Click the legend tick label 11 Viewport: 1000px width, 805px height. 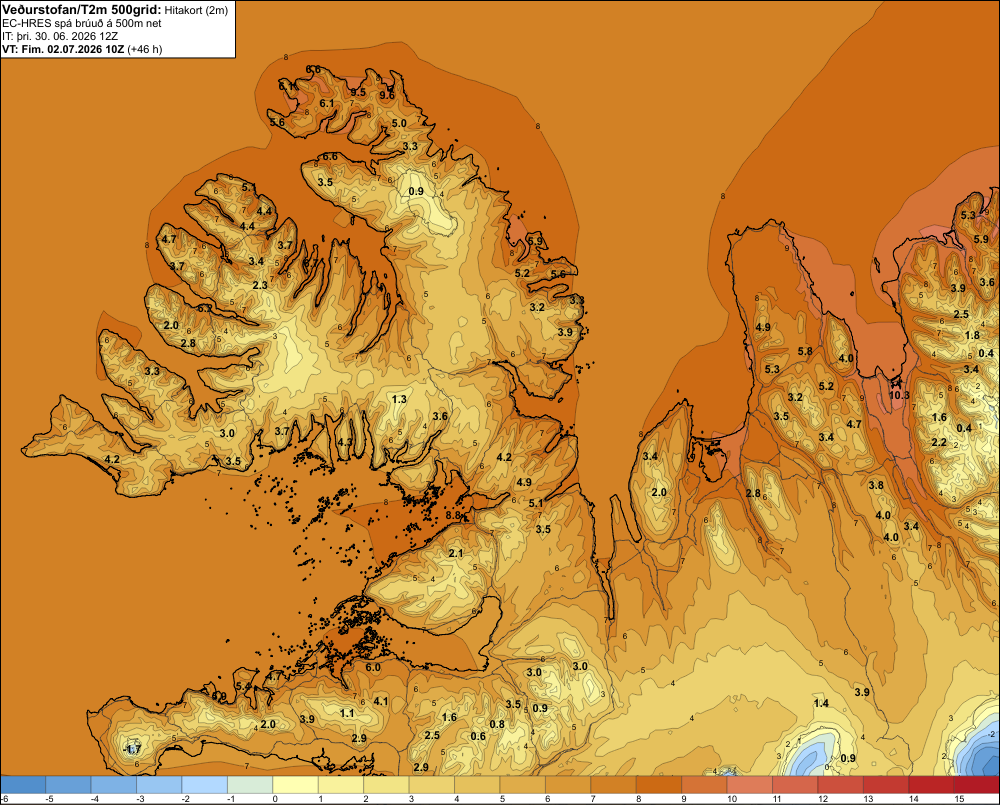777,799
